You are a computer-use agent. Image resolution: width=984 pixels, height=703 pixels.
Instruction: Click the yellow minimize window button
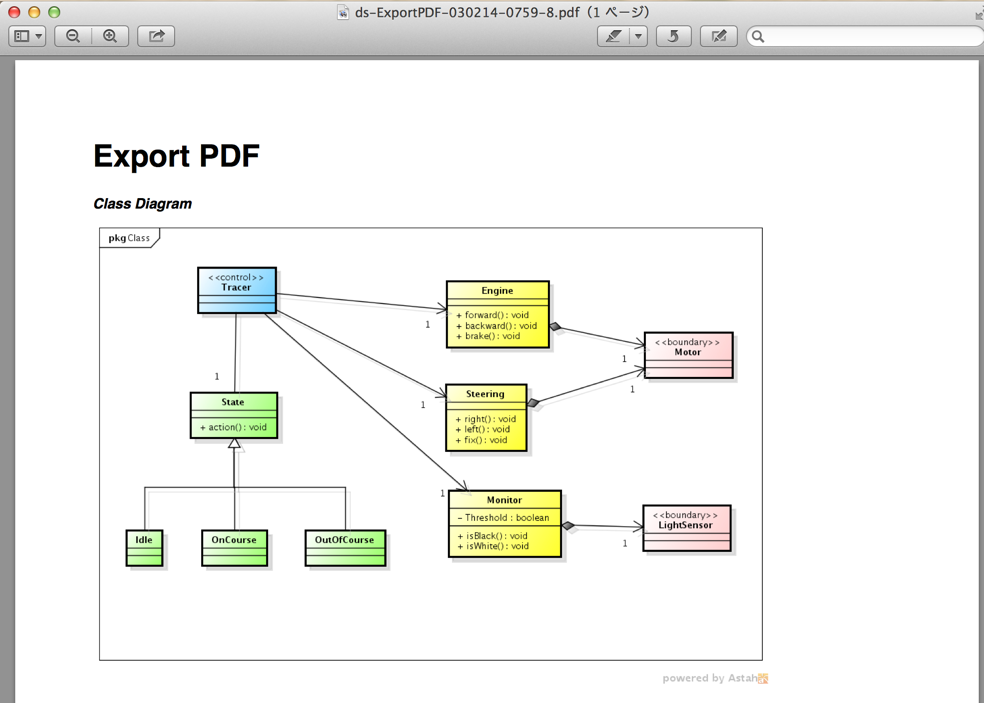(34, 12)
